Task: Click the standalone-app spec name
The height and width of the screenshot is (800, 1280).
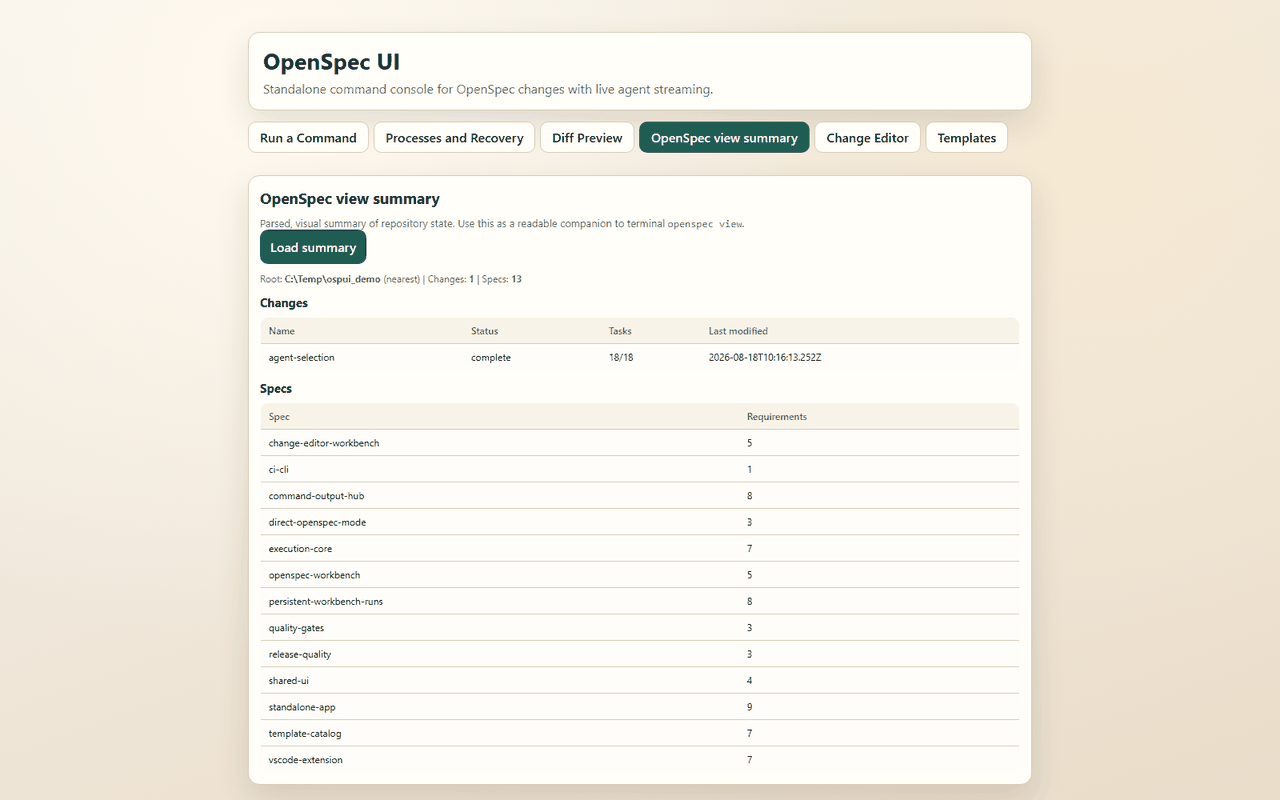Action: coord(302,707)
